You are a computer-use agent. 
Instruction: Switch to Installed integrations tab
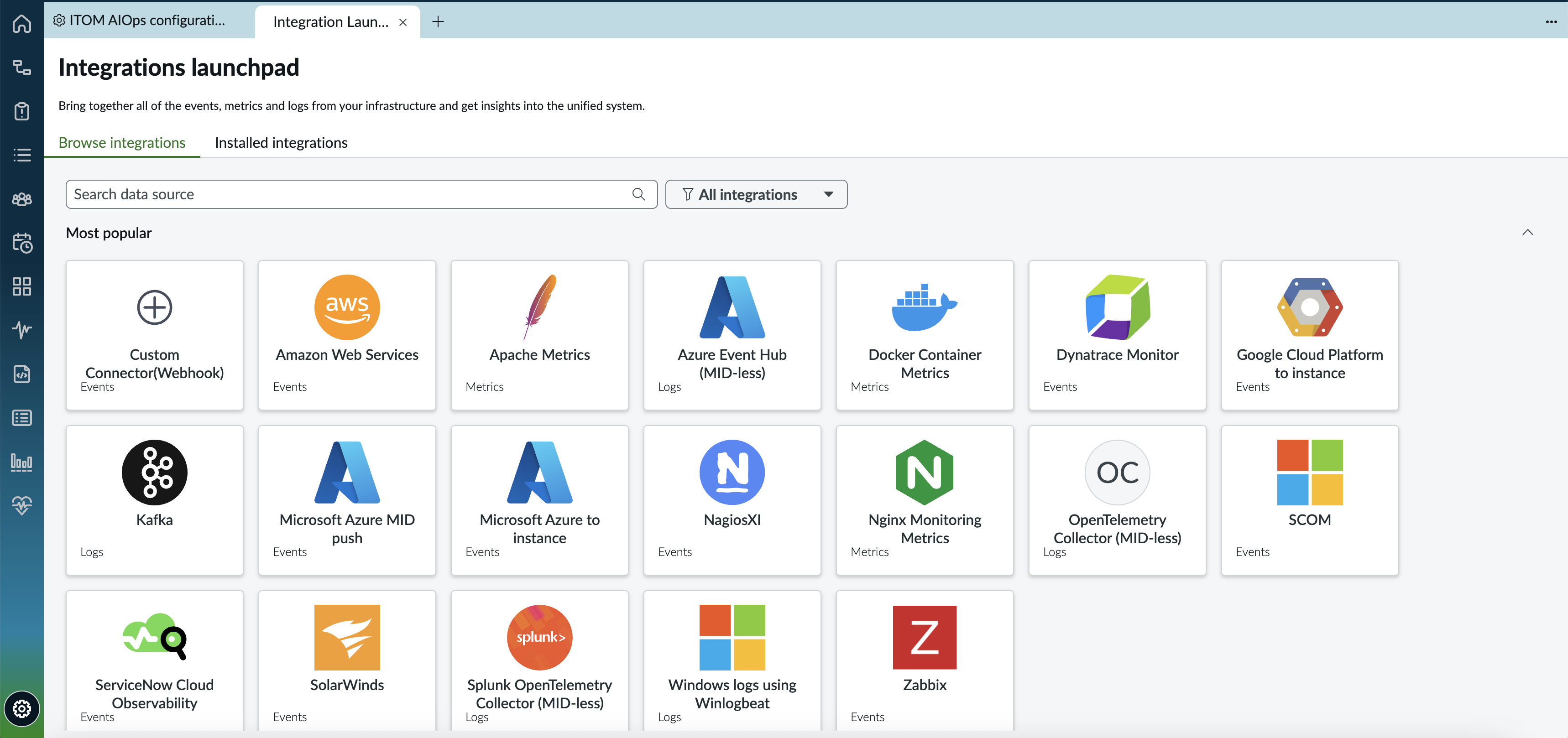click(281, 142)
